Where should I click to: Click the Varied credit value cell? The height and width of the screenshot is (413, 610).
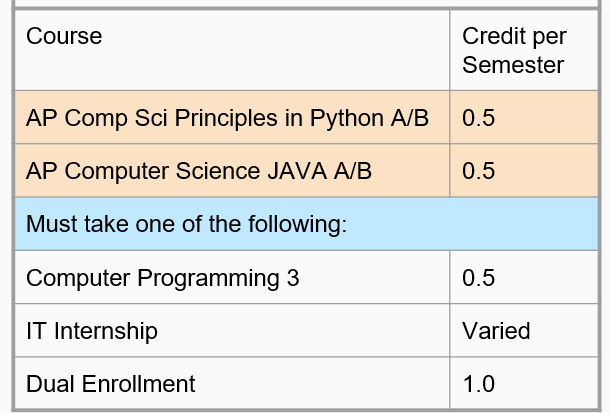click(524, 331)
